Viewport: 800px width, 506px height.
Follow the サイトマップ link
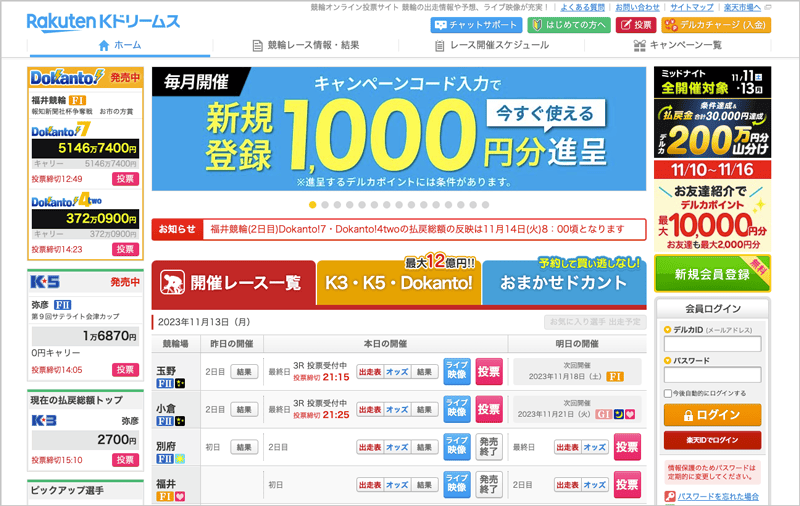[692, 8]
